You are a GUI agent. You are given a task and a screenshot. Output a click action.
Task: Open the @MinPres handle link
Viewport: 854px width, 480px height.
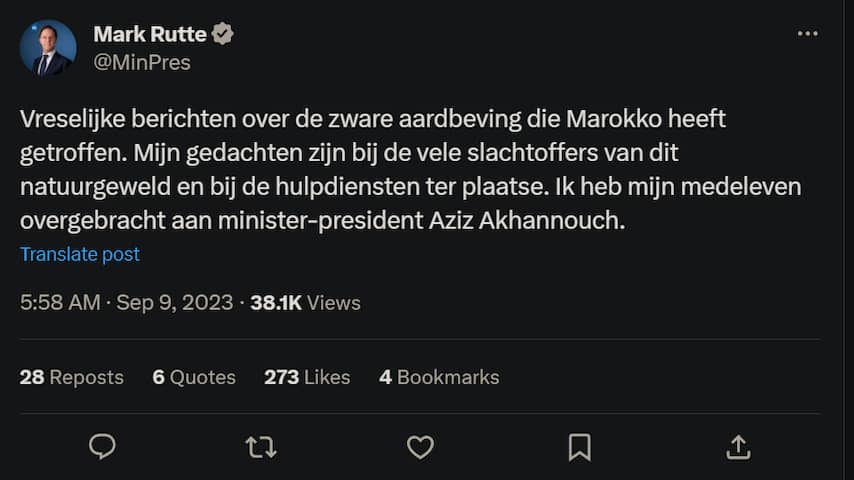click(141, 62)
